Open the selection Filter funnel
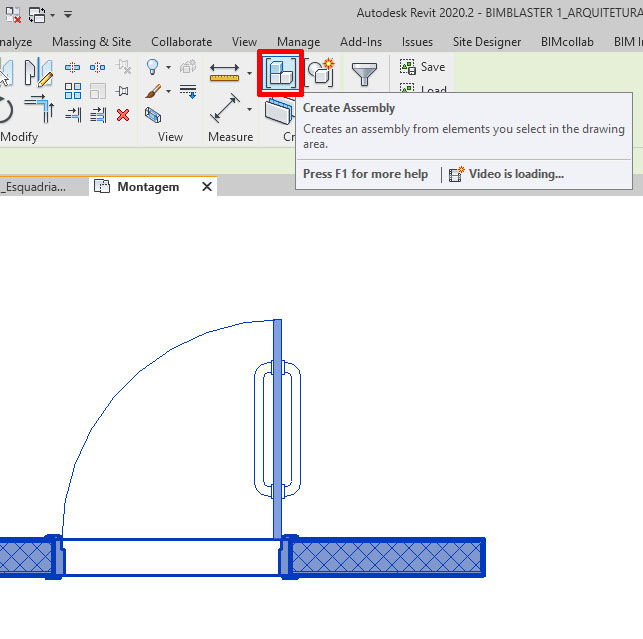This screenshot has height=639, width=643. click(364, 74)
